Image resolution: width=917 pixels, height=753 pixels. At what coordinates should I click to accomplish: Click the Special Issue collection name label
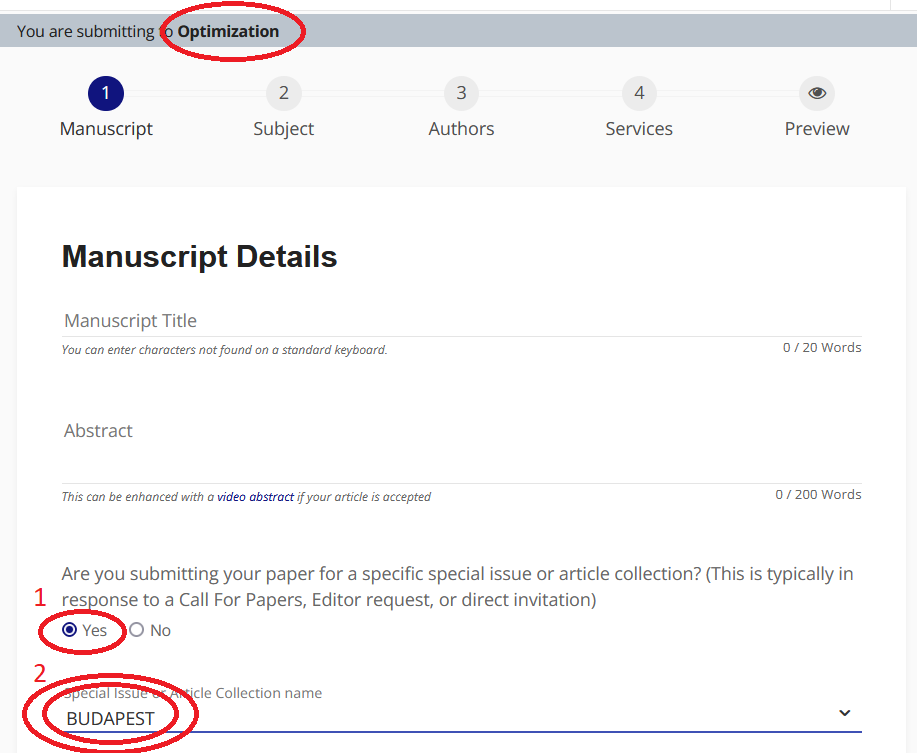pos(192,693)
